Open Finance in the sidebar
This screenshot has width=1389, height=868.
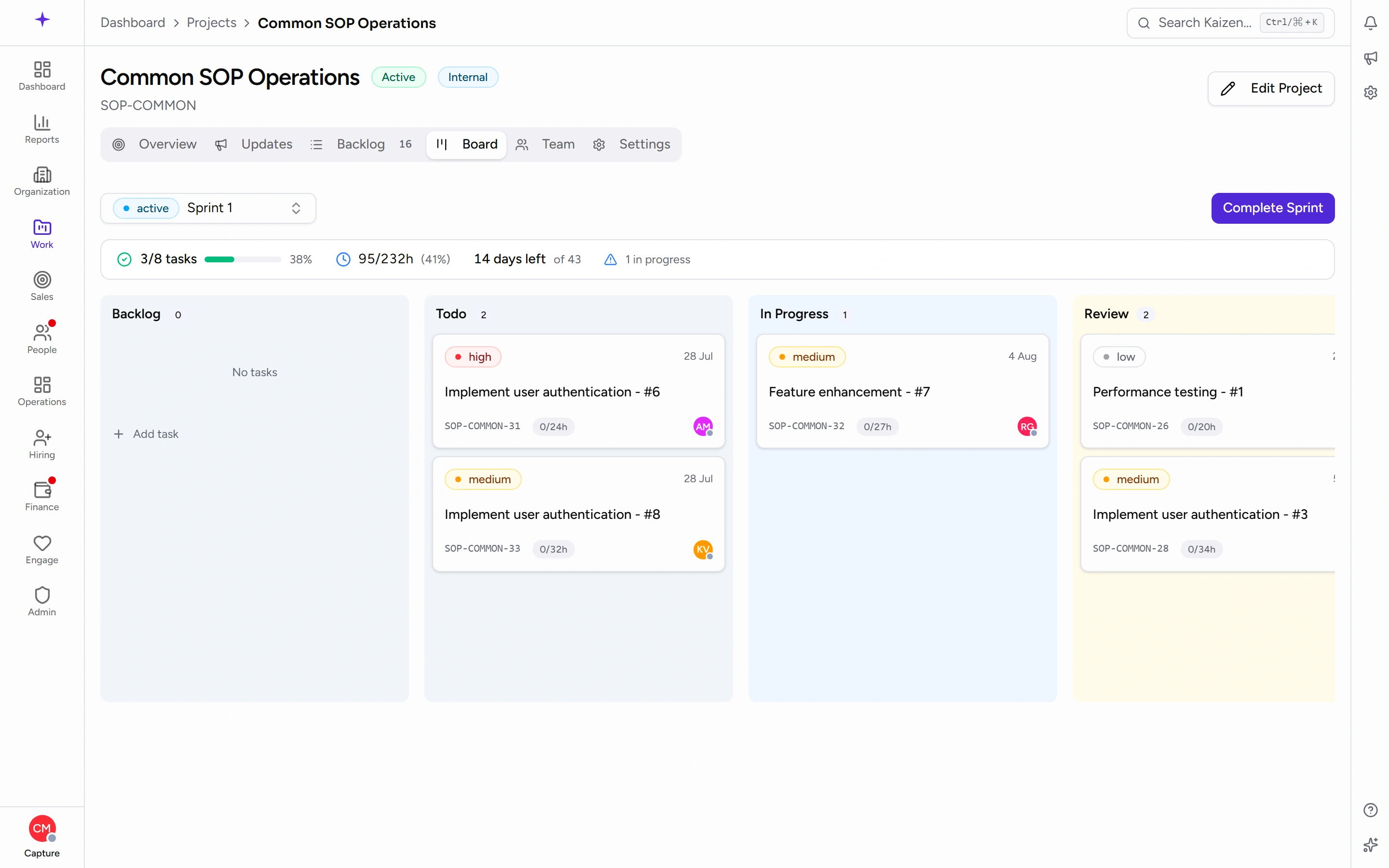[x=42, y=497]
